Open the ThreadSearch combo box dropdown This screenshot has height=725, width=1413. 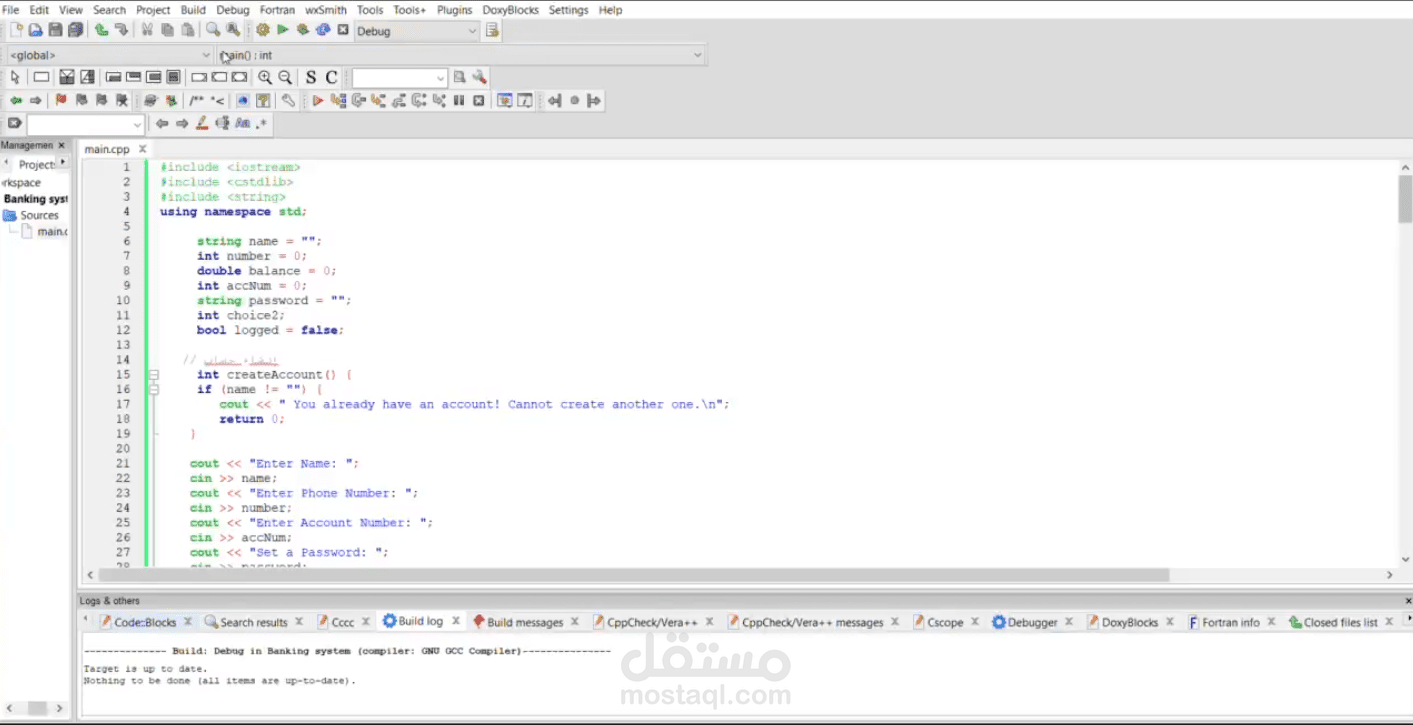coord(440,78)
